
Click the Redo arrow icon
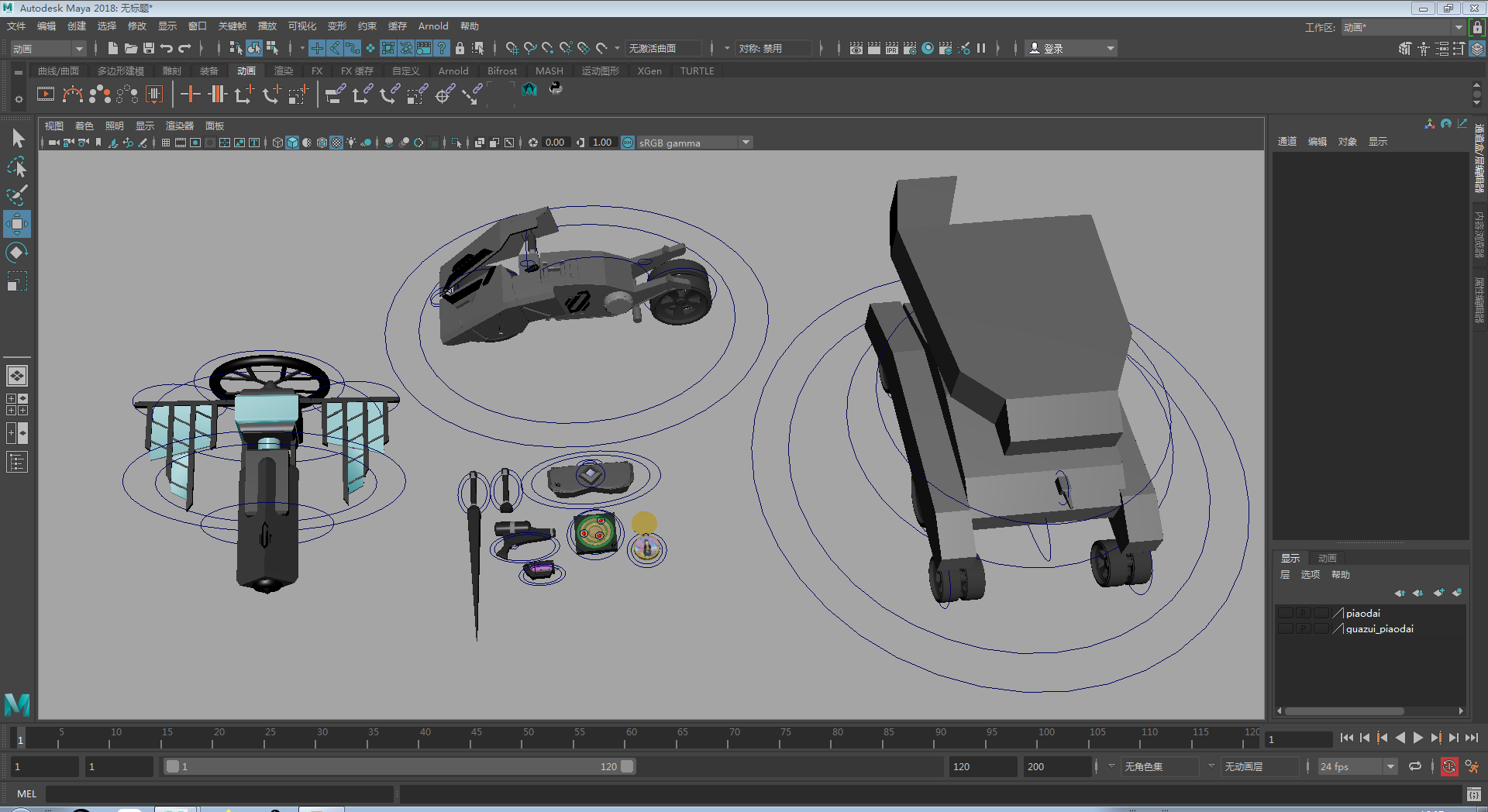click(x=184, y=48)
